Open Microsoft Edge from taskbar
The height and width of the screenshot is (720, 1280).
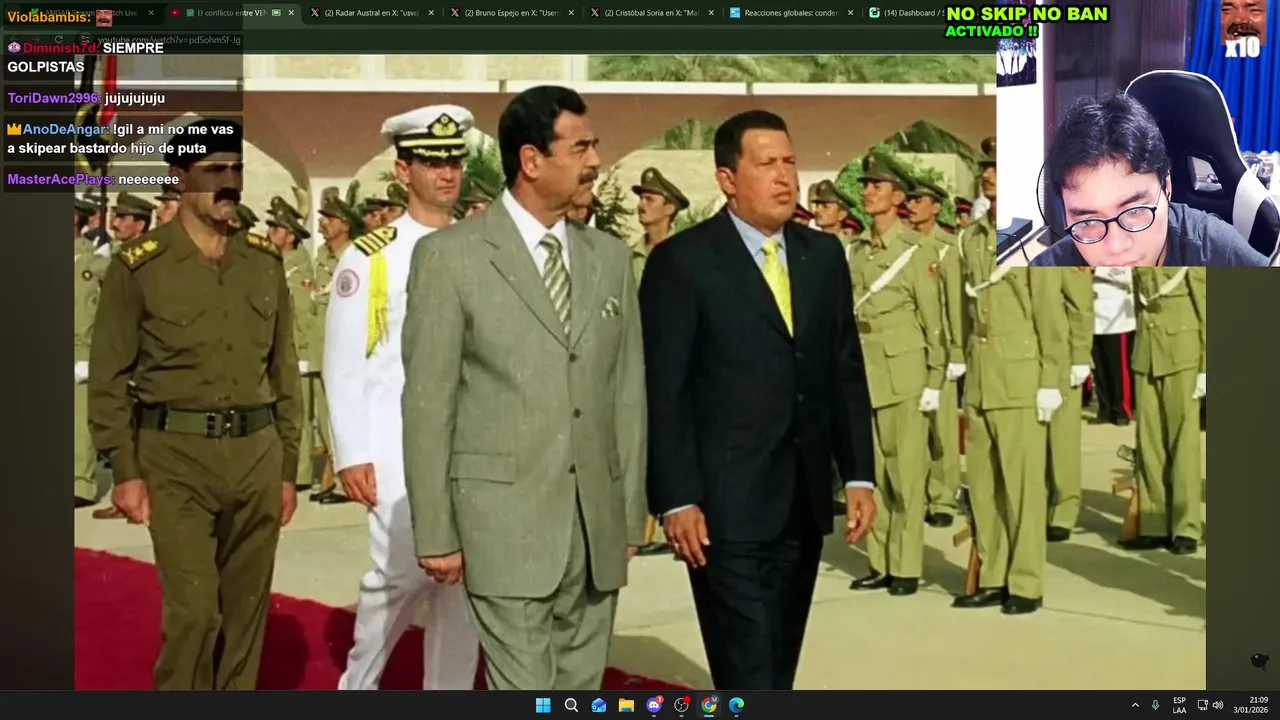737,705
